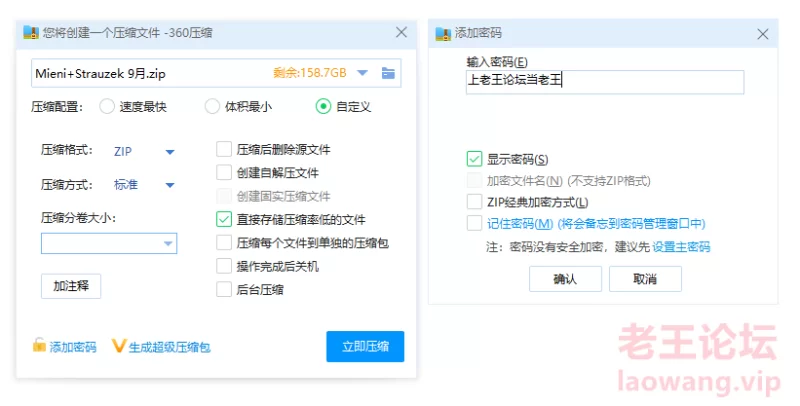Viewport: 800px width, 406px height.
Task: Expand the 压缩方式 标准 dropdown
Action: [x=170, y=185]
